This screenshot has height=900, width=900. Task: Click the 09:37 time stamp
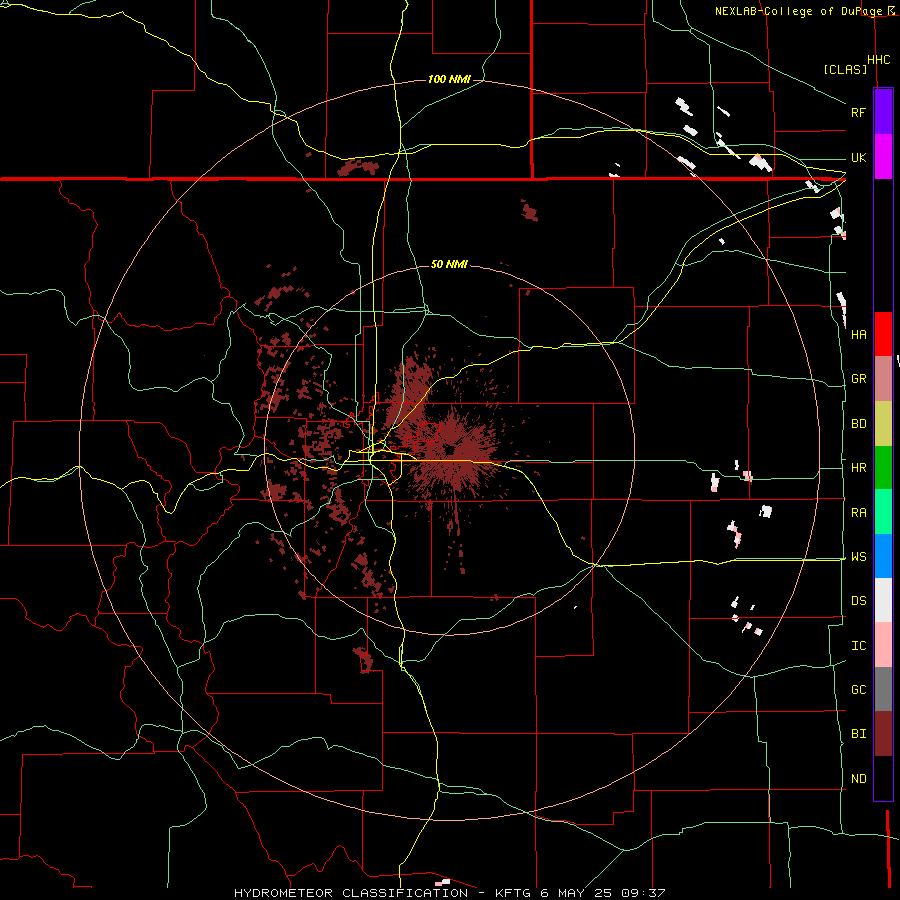tap(643, 893)
